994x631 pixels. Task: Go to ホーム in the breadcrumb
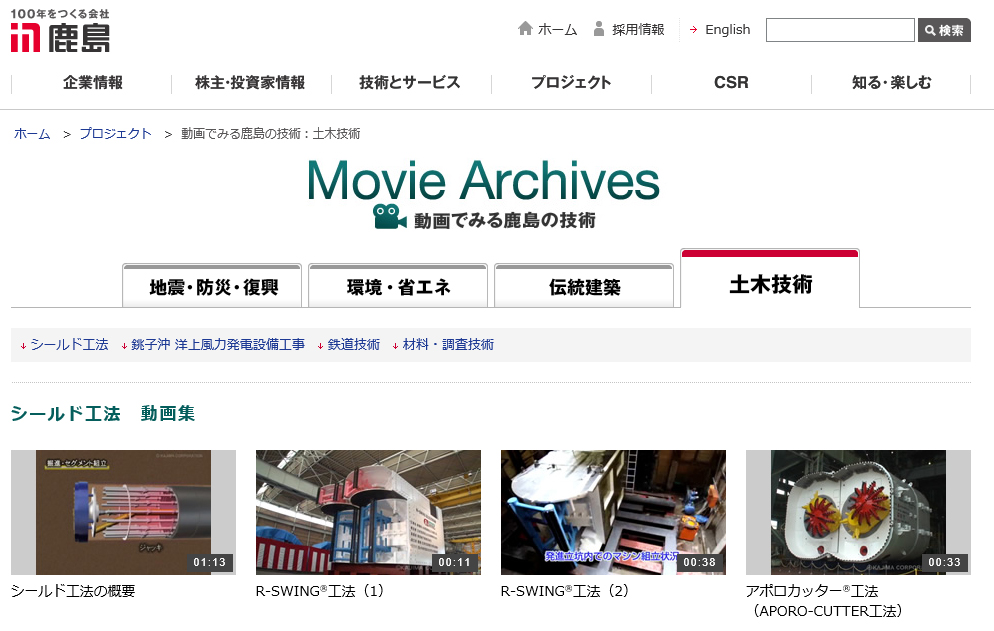(x=32, y=134)
